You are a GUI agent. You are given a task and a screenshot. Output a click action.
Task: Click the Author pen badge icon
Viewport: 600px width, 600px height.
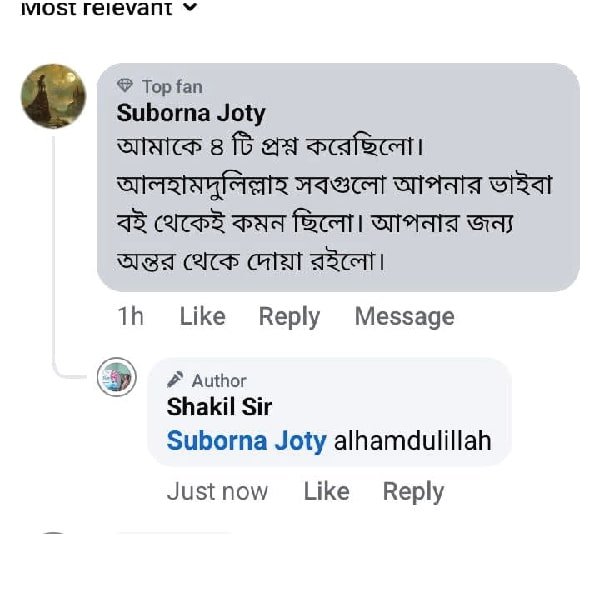coord(175,380)
